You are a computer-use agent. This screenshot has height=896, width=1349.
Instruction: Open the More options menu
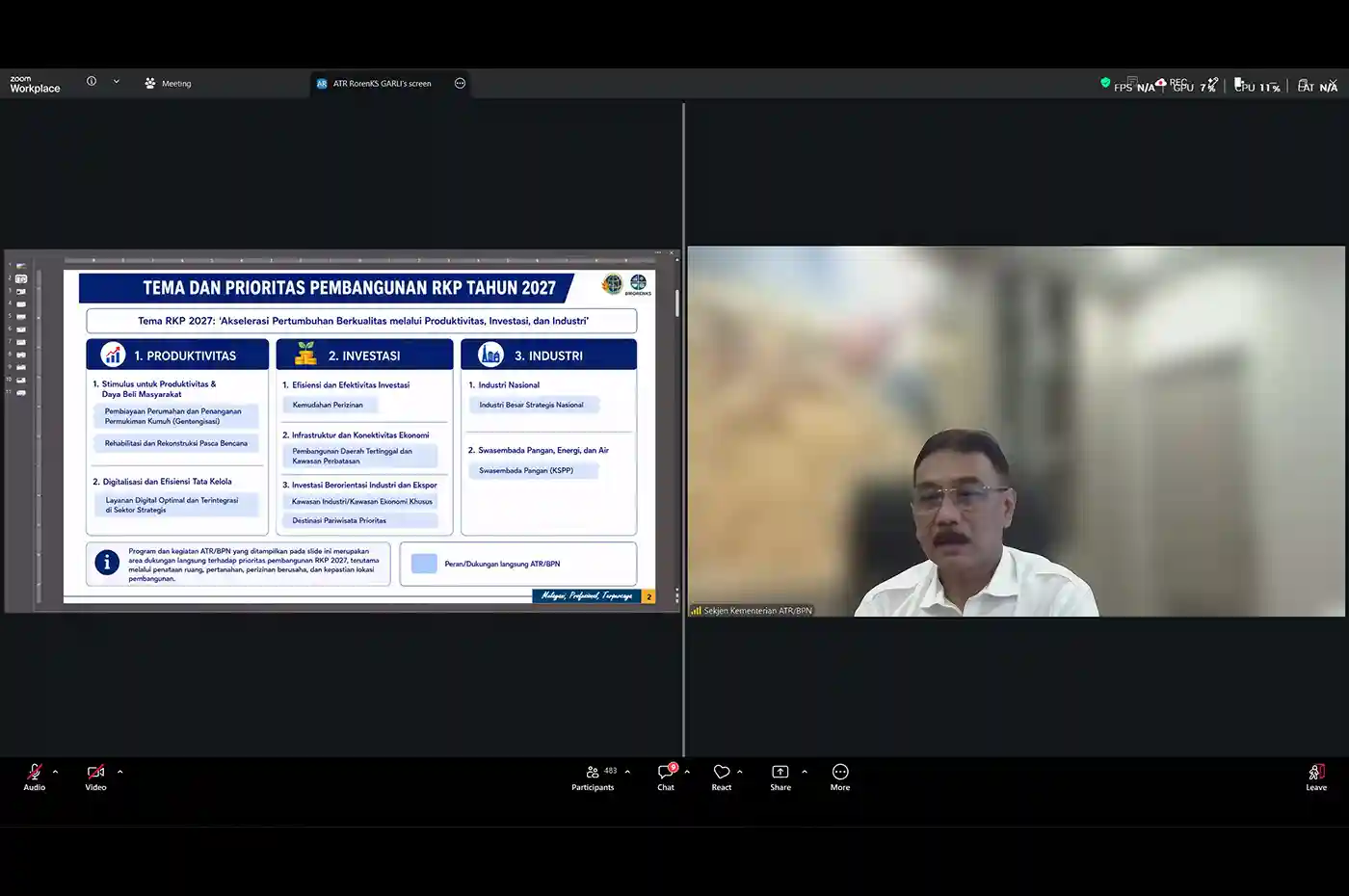(x=840, y=777)
